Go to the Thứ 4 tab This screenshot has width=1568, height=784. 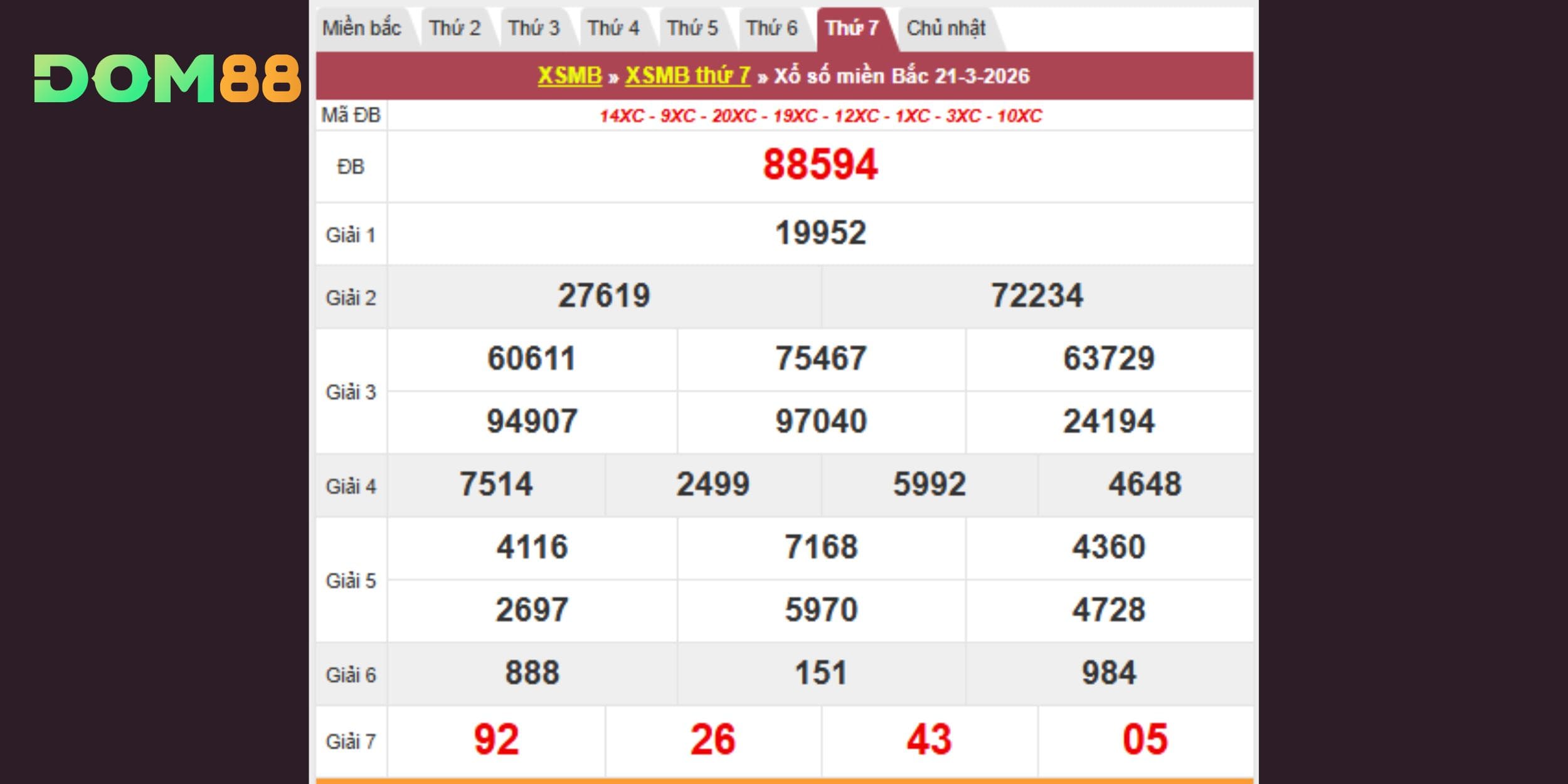coord(613,28)
